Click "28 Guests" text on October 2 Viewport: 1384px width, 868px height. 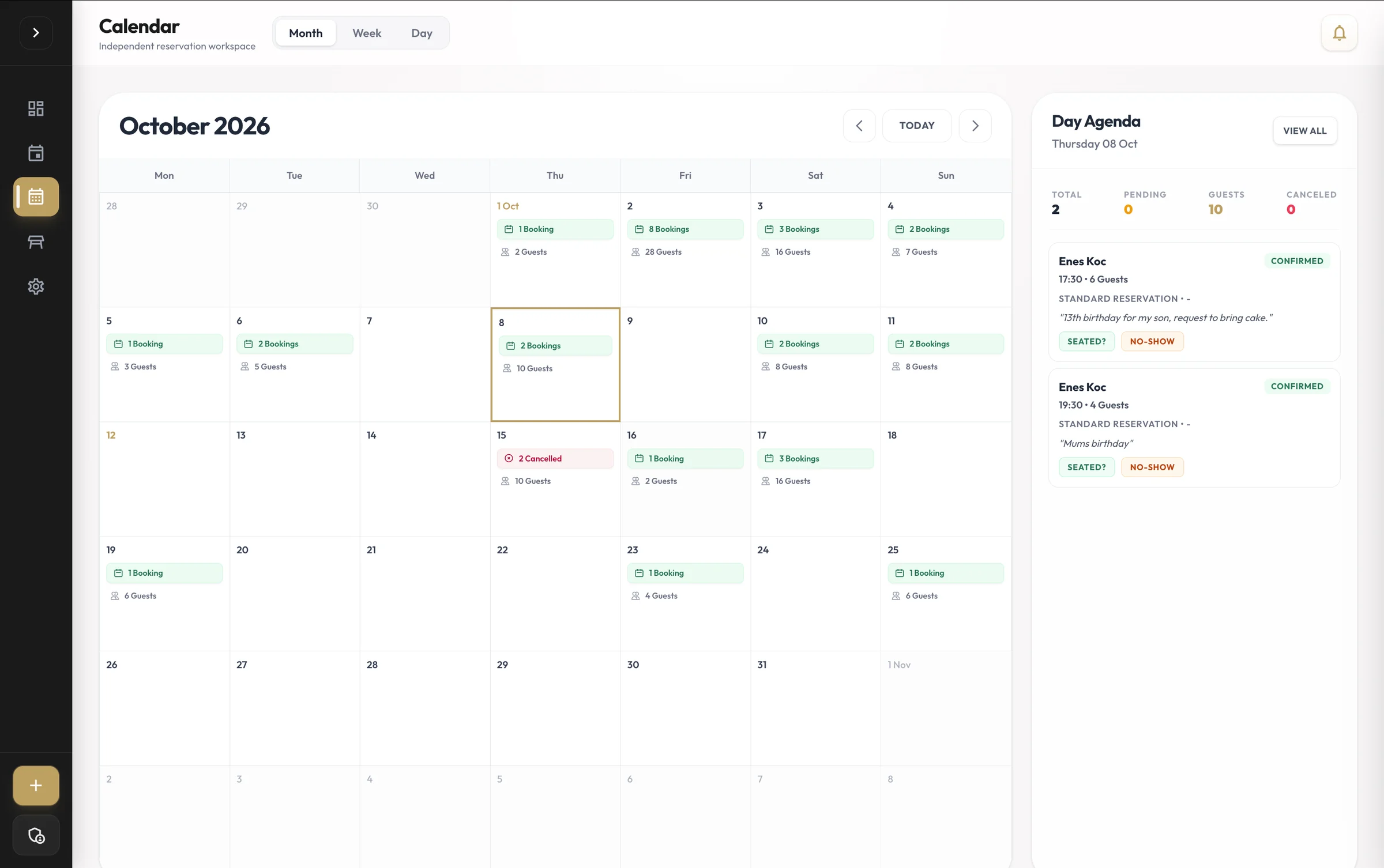(x=663, y=252)
